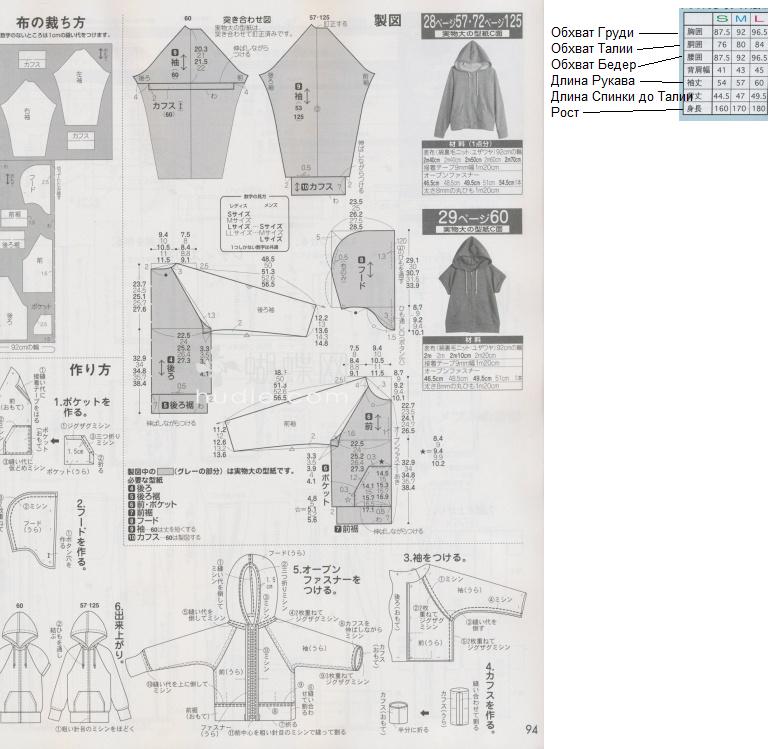Click step '3.袖をつける。' heading
Screen dimensions: 775x749
coord(435,558)
